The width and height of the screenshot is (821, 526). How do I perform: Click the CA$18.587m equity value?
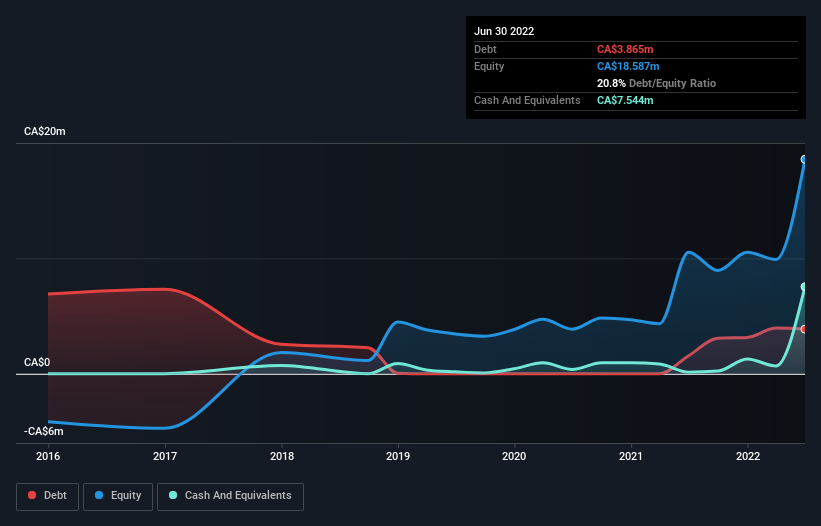click(628, 66)
